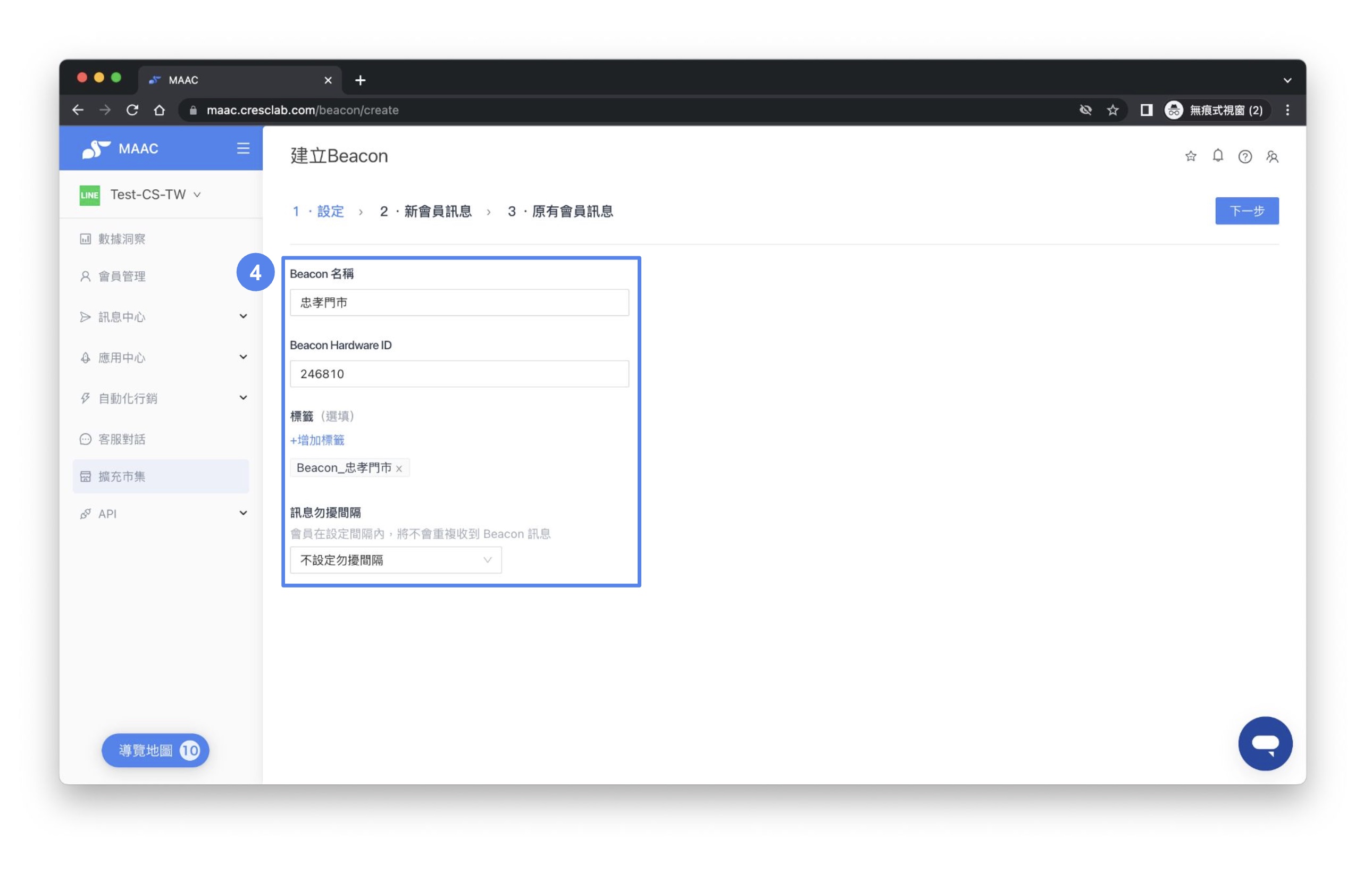The image size is (1372, 872).
Task: Click the MAAC logo in sidebar header
Action: pos(120,149)
